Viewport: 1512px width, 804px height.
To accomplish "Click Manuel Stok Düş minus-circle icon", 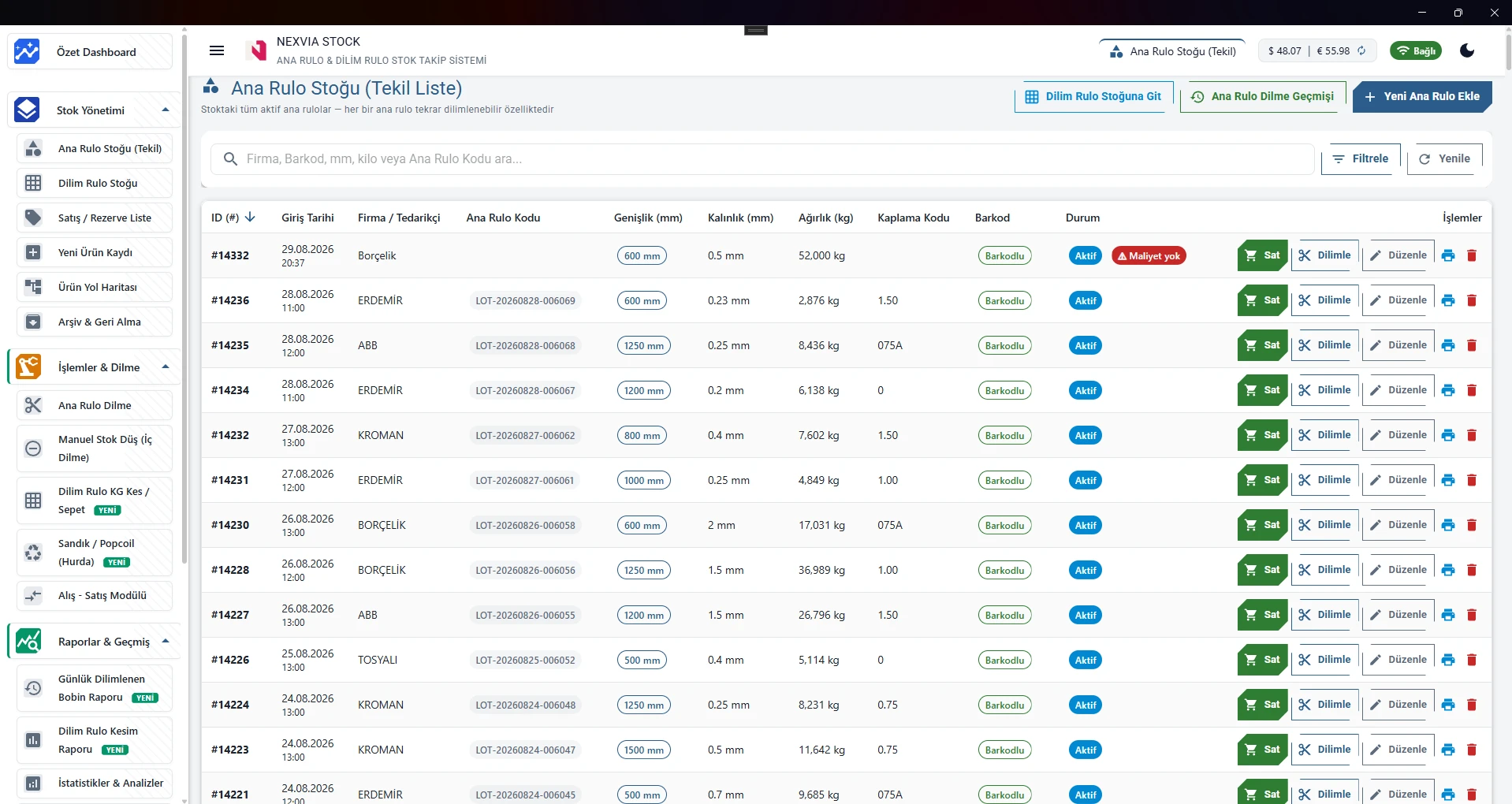I will click(x=33, y=449).
